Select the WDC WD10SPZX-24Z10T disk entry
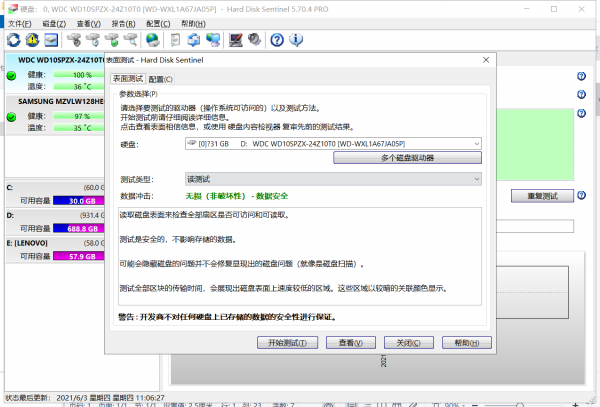The height and width of the screenshot is (407, 600). coord(55,73)
